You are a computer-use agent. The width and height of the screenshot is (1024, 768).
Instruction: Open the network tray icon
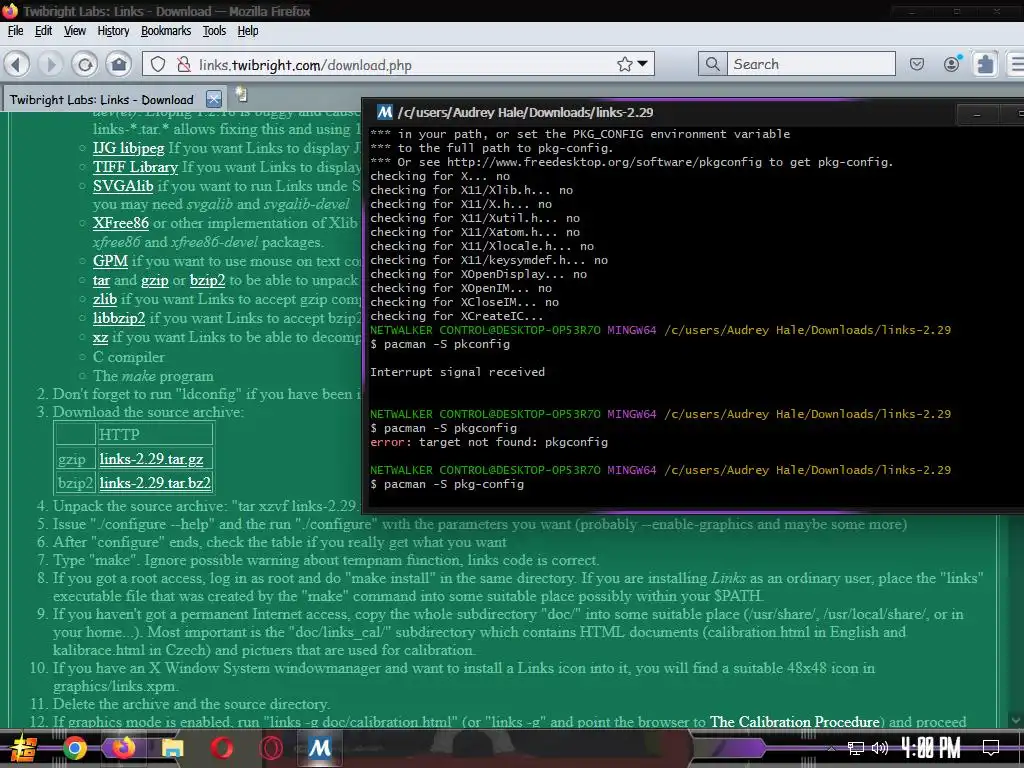coord(856,748)
